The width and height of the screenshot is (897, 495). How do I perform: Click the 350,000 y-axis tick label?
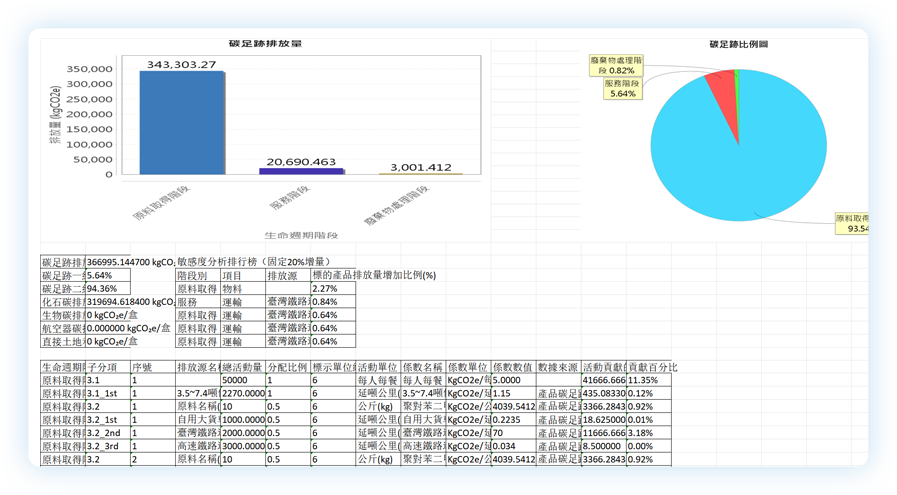(89, 69)
